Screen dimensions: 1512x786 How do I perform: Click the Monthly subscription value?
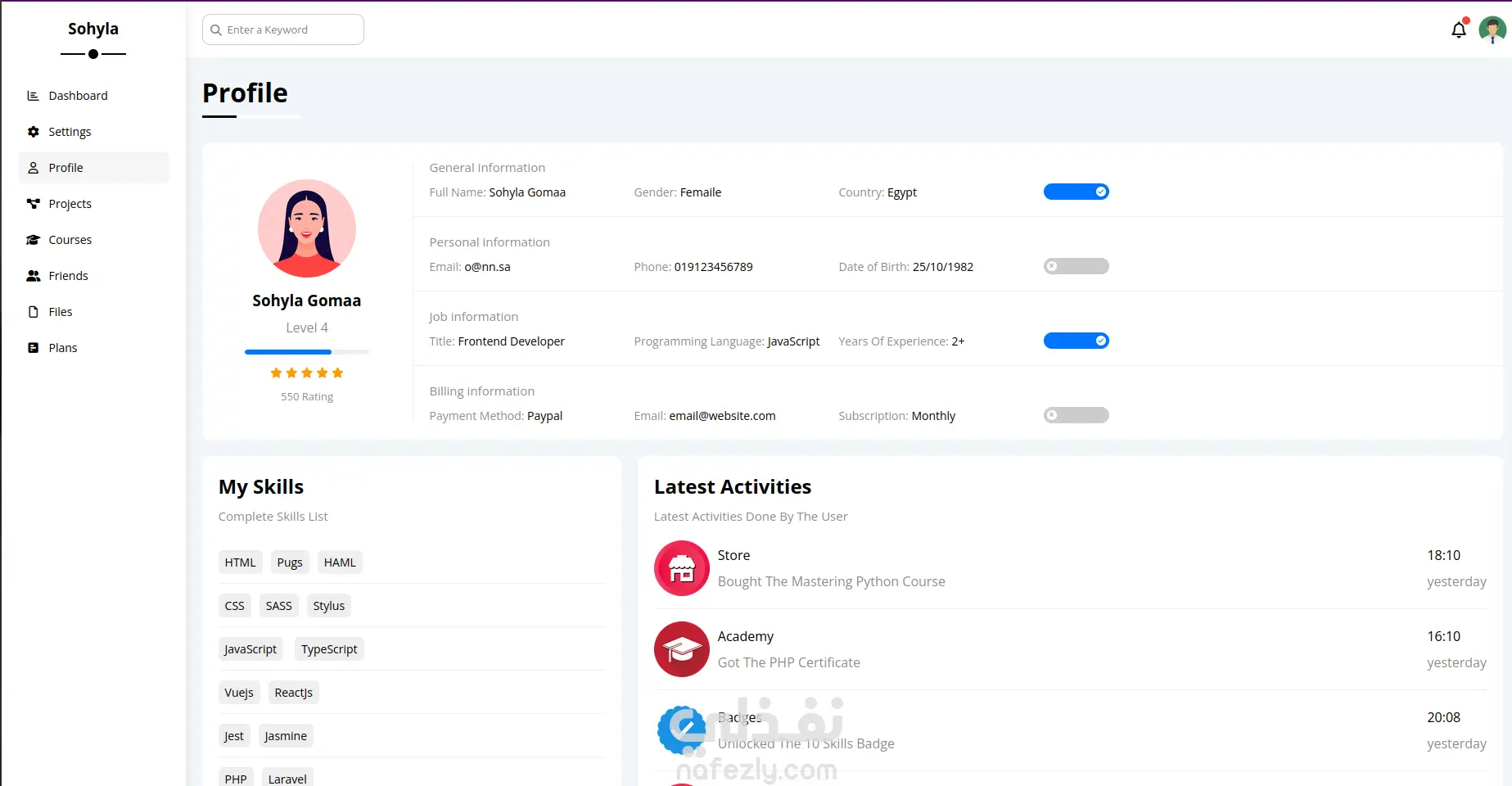tap(933, 416)
